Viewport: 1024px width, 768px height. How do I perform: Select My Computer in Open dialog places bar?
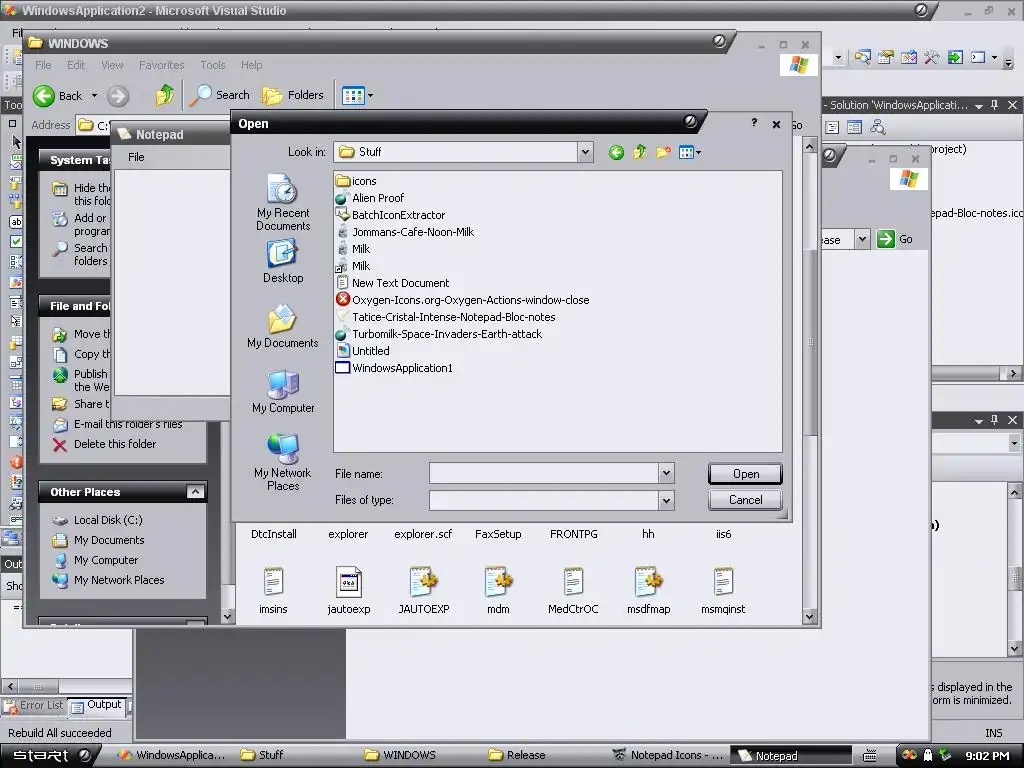coord(283,392)
